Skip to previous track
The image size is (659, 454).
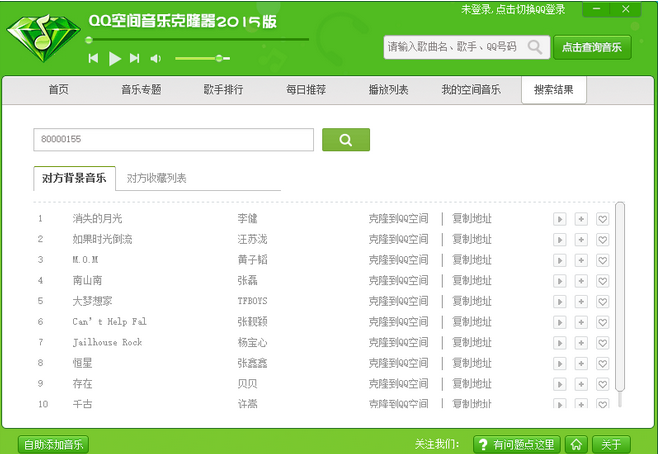93,58
